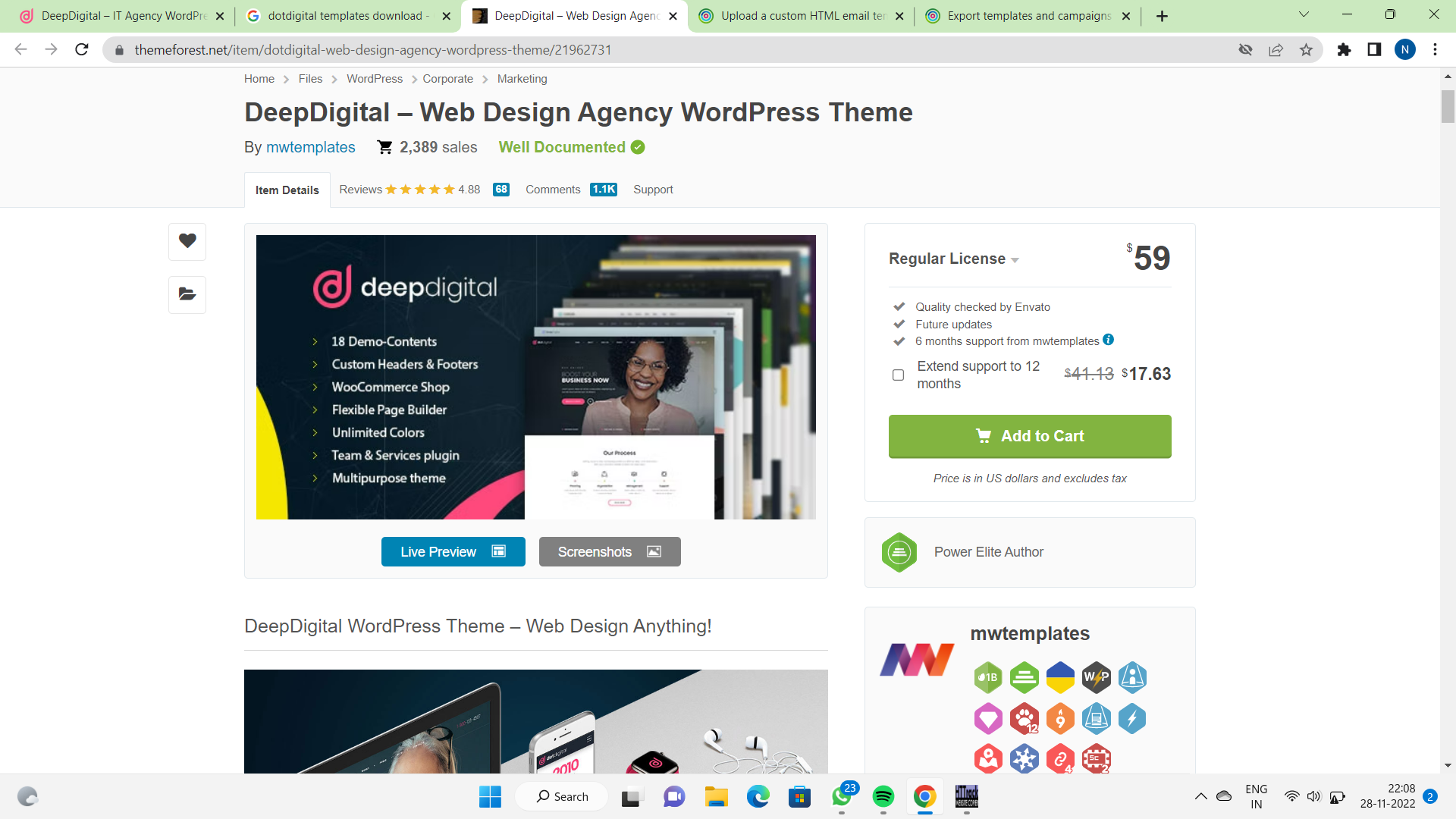Image resolution: width=1456 pixels, height=819 pixels.
Task: Show hidden system tray icons
Action: coord(1200,796)
